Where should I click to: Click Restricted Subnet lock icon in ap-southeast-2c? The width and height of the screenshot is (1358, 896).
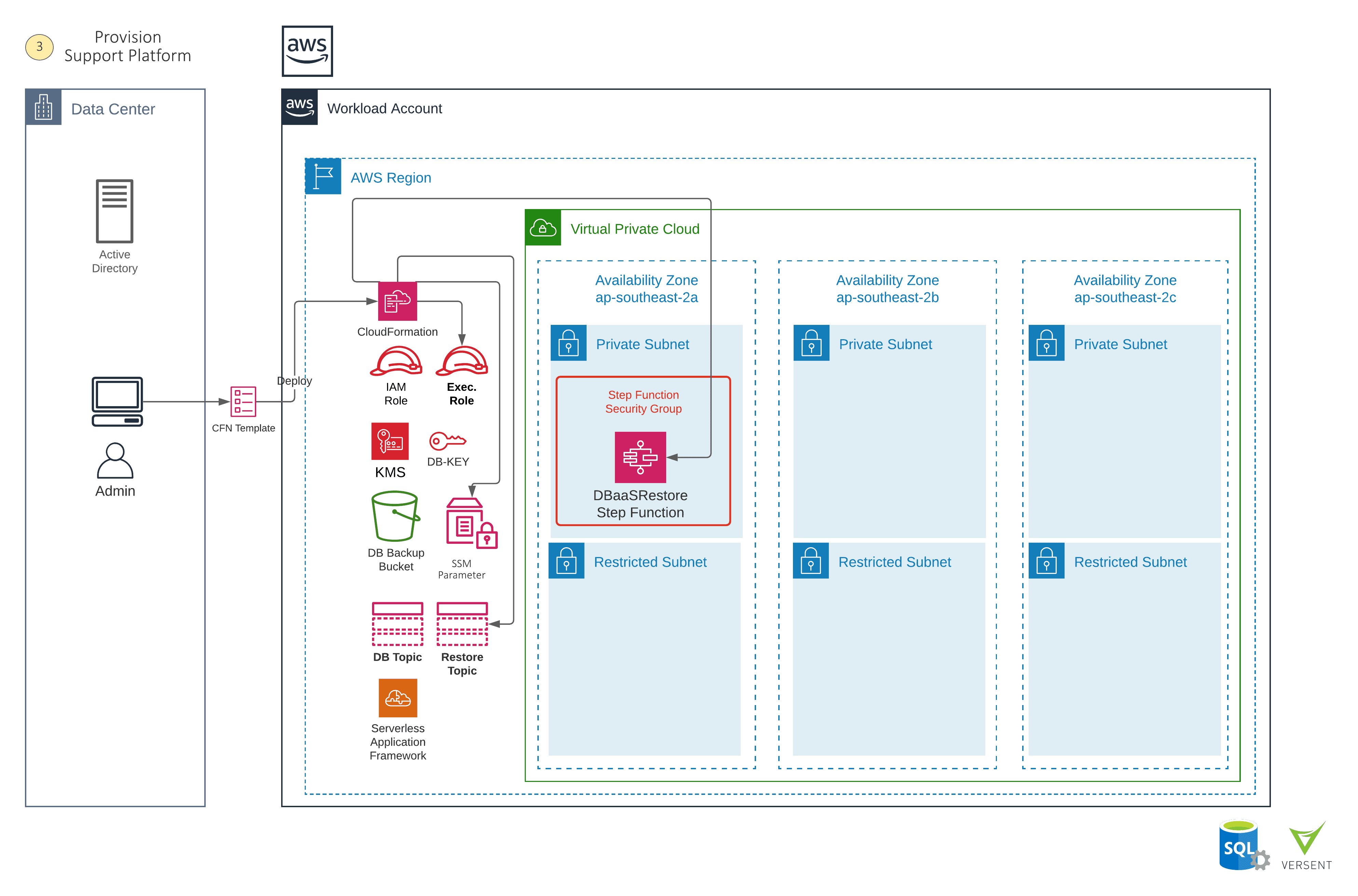click(1046, 561)
